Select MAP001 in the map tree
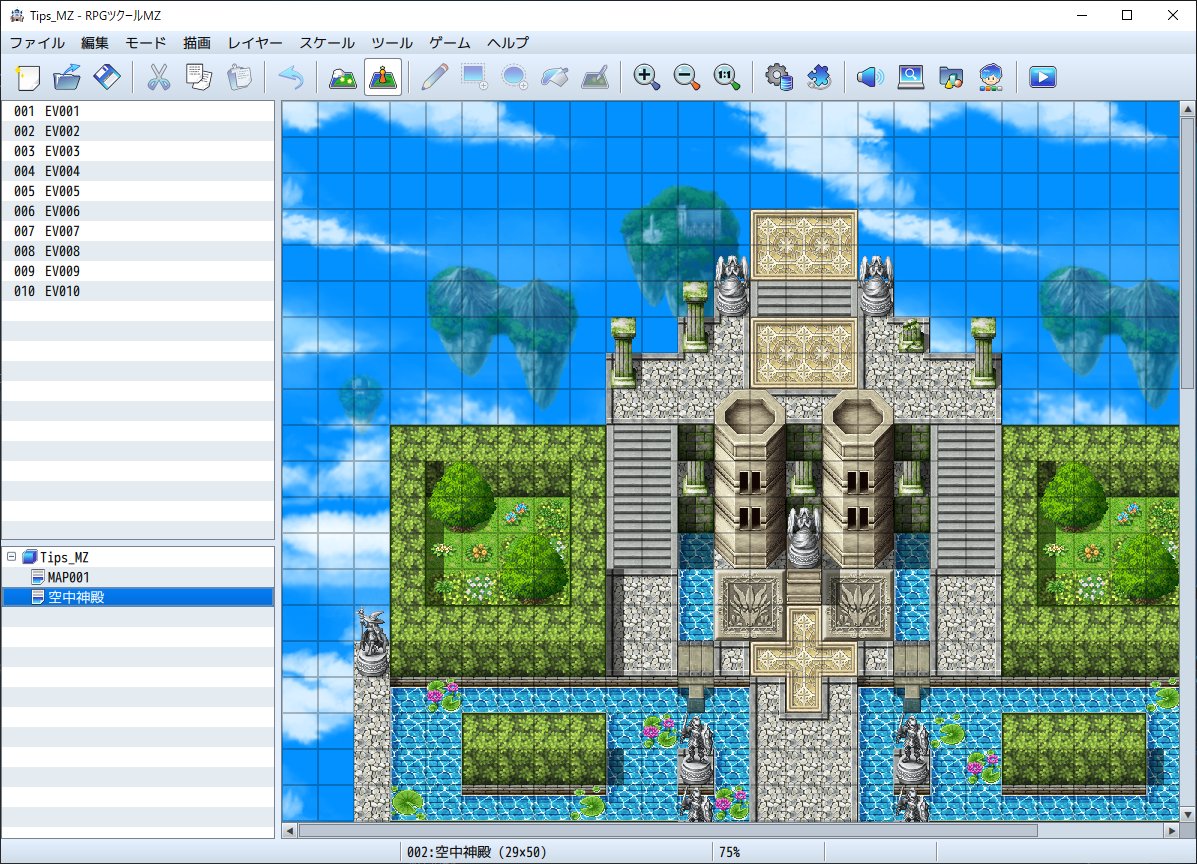 coord(68,577)
